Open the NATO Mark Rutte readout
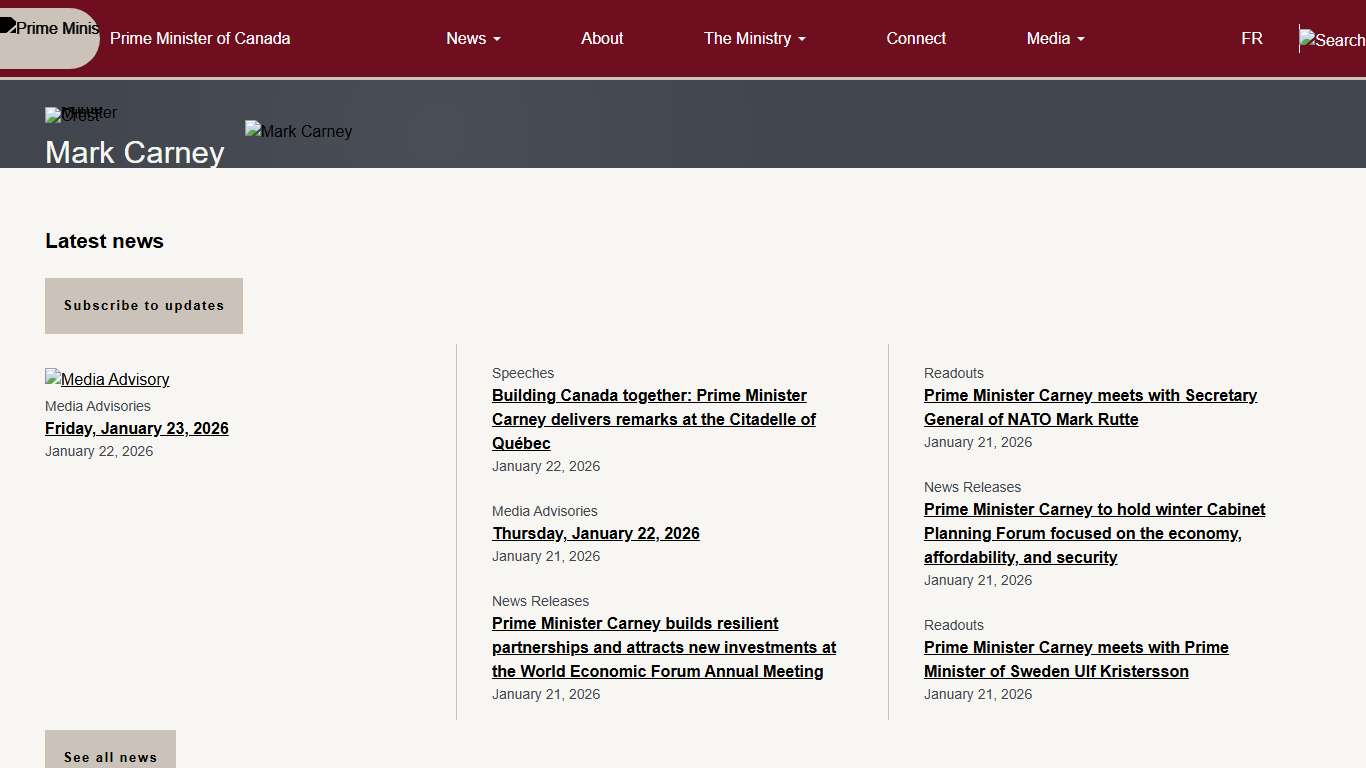The image size is (1366, 768). click(1090, 407)
